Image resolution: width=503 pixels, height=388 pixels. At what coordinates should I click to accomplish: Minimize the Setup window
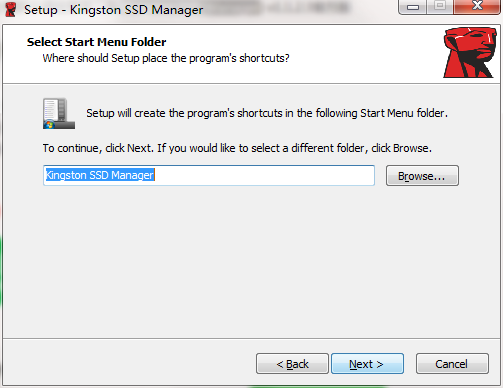pyautogui.click(x=413, y=7)
